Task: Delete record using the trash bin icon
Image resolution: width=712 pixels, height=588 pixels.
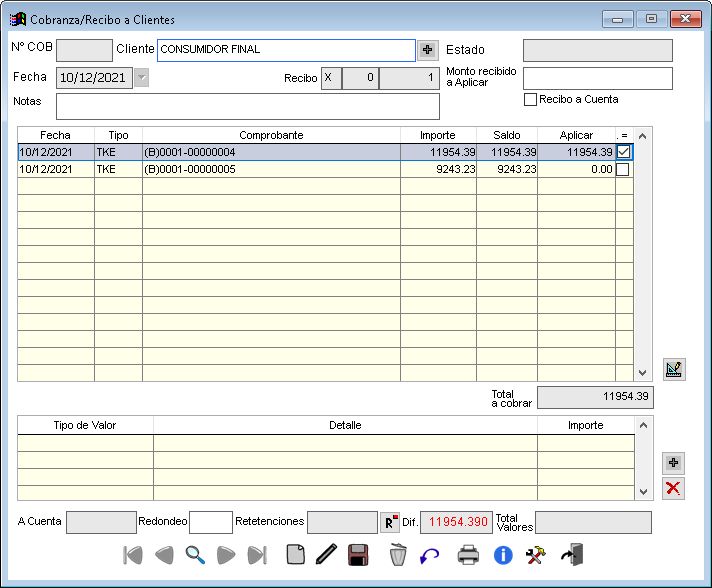Action: [x=398, y=555]
